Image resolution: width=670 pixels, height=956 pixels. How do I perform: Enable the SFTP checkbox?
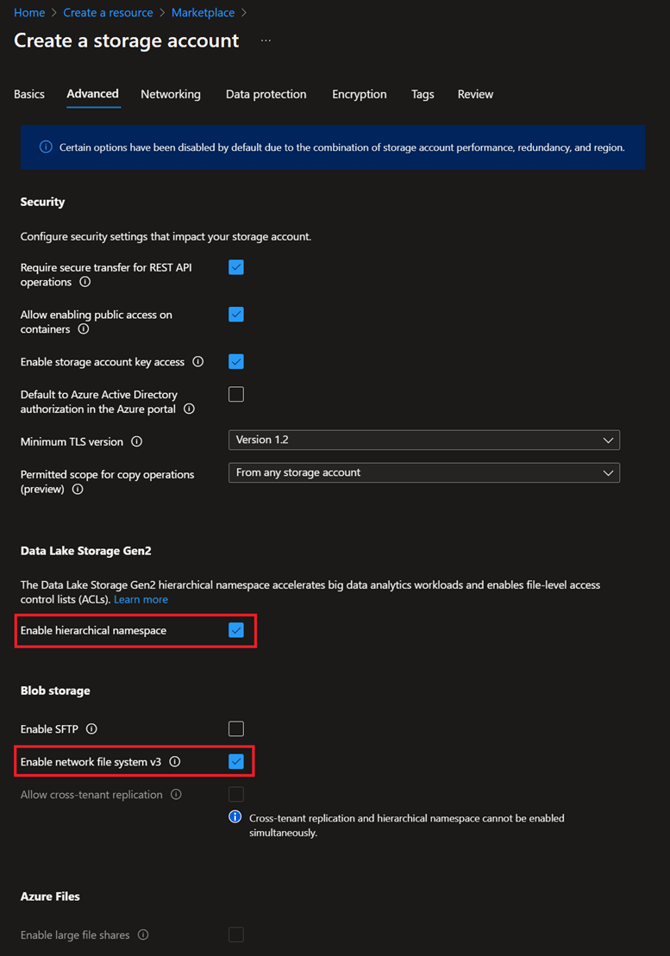pyautogui.click(x=236, y=729)
